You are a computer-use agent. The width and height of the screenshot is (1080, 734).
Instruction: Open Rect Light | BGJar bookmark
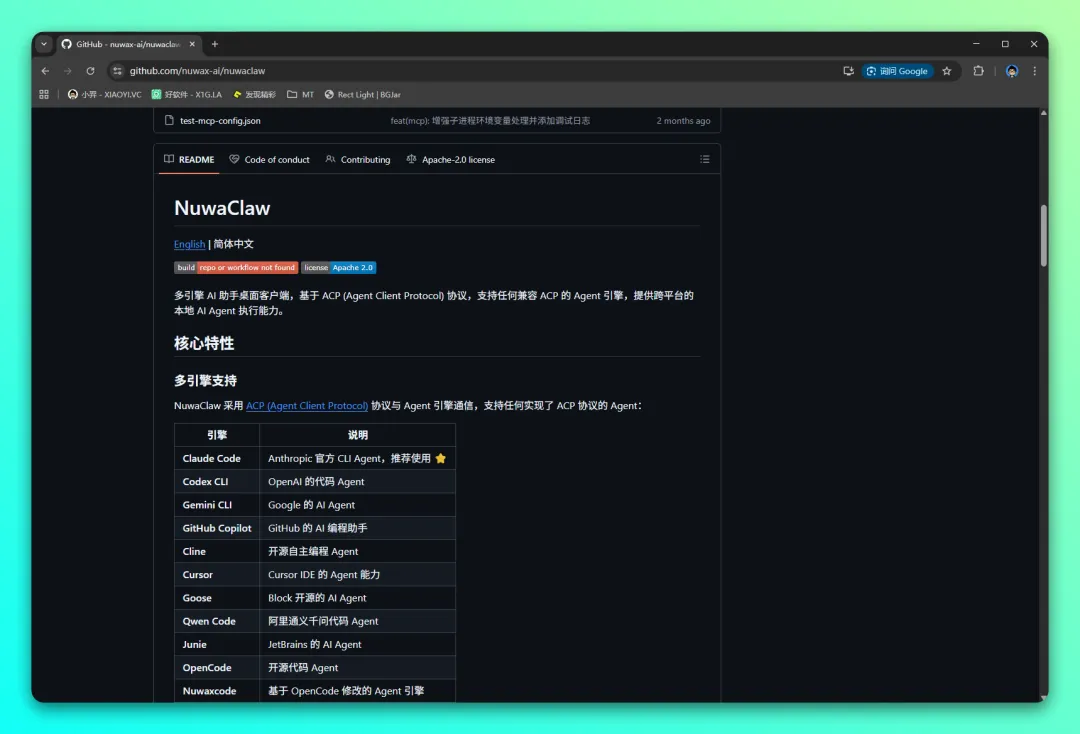[x=362, y=94]
